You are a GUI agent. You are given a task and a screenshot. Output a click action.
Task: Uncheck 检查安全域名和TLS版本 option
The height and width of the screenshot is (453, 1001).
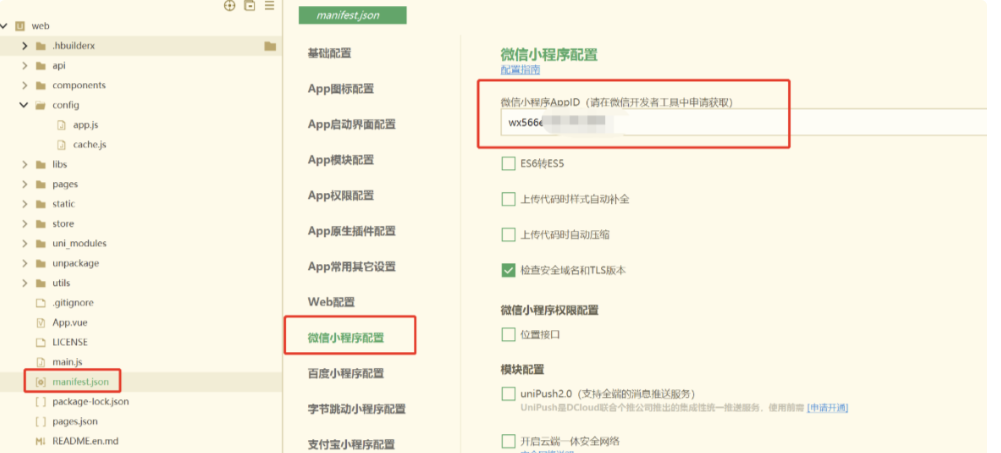coord(508,270)
